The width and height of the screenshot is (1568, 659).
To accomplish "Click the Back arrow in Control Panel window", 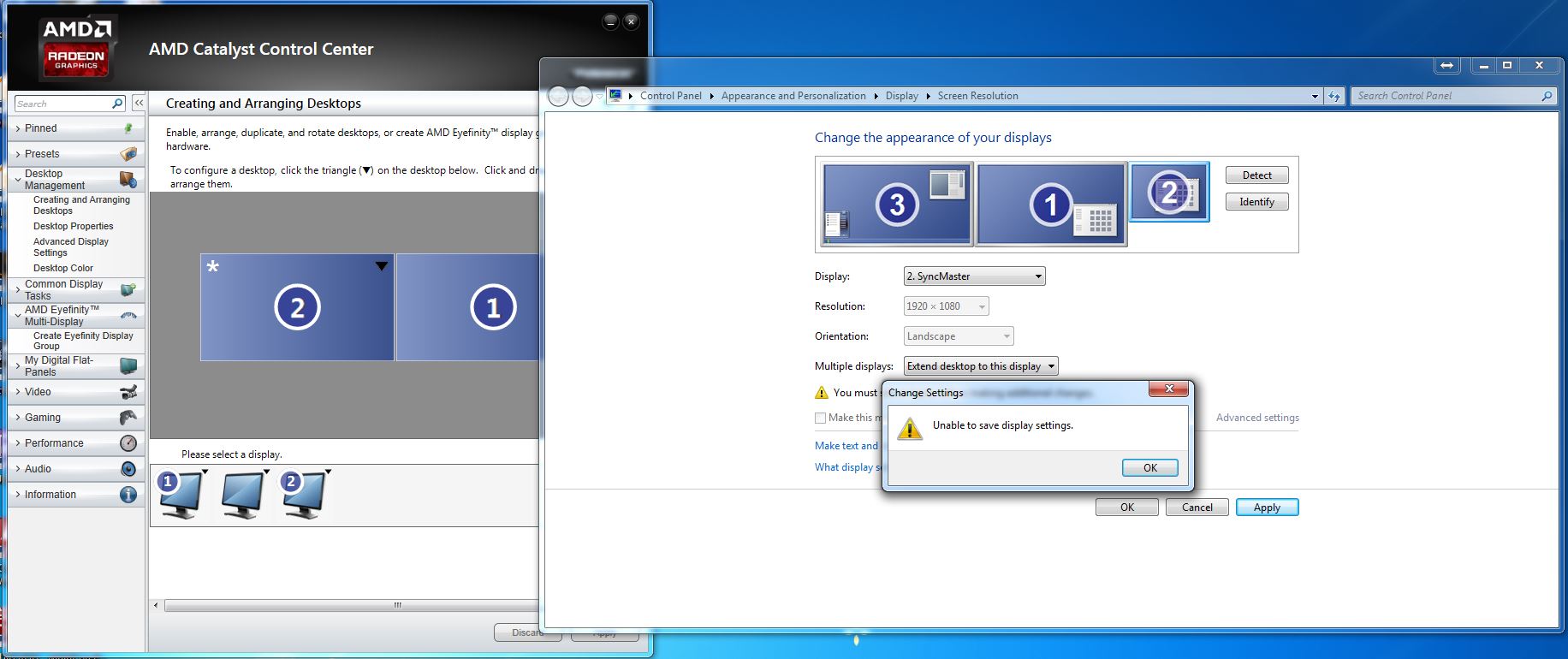I will (x=558, y=97).
